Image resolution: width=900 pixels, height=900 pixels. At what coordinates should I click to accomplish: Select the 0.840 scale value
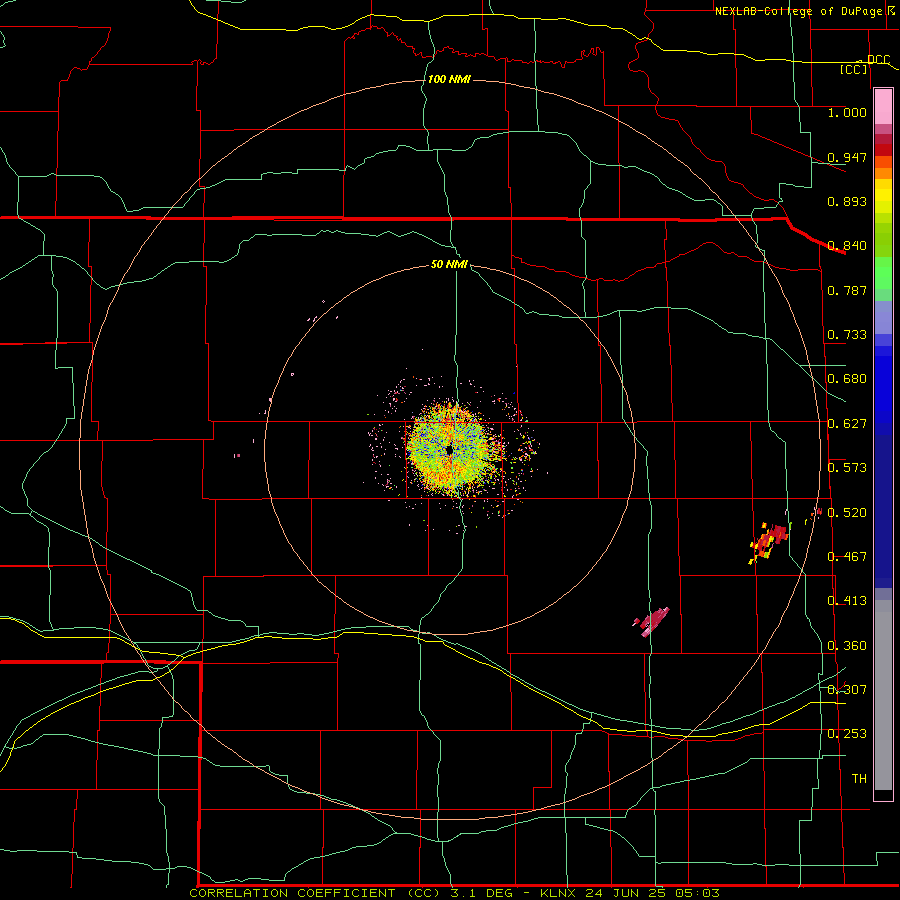point(847,246)
